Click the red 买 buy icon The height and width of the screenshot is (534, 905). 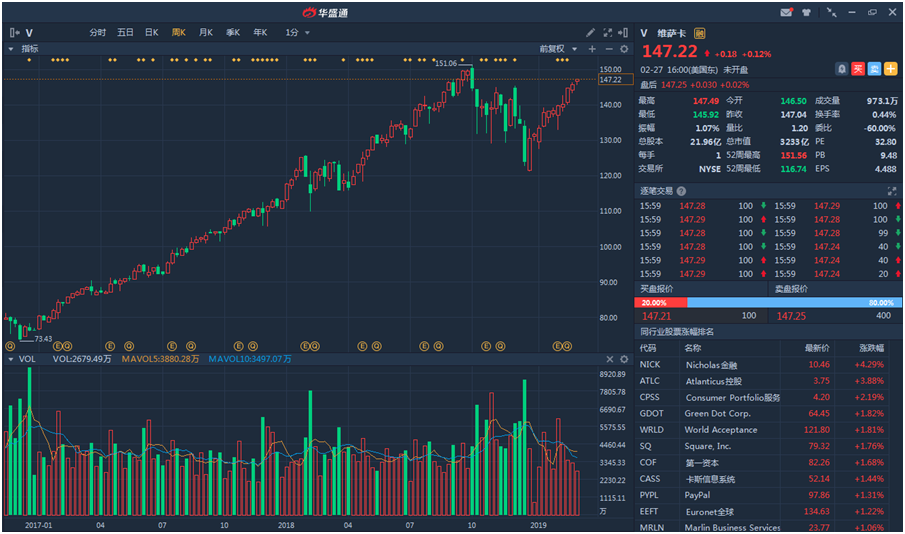click(858, 68)
